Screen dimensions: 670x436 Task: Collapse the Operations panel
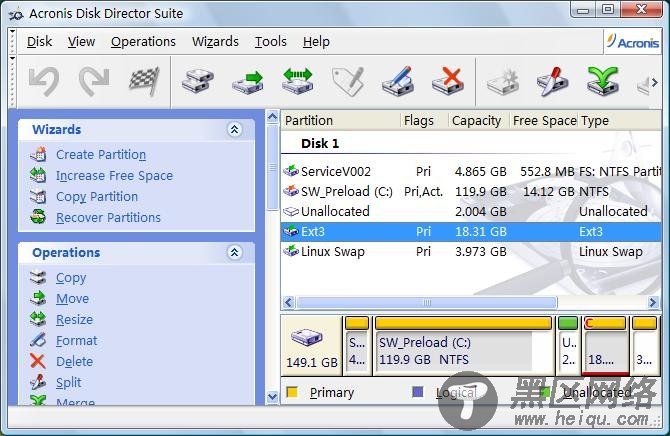click(234, 252)
